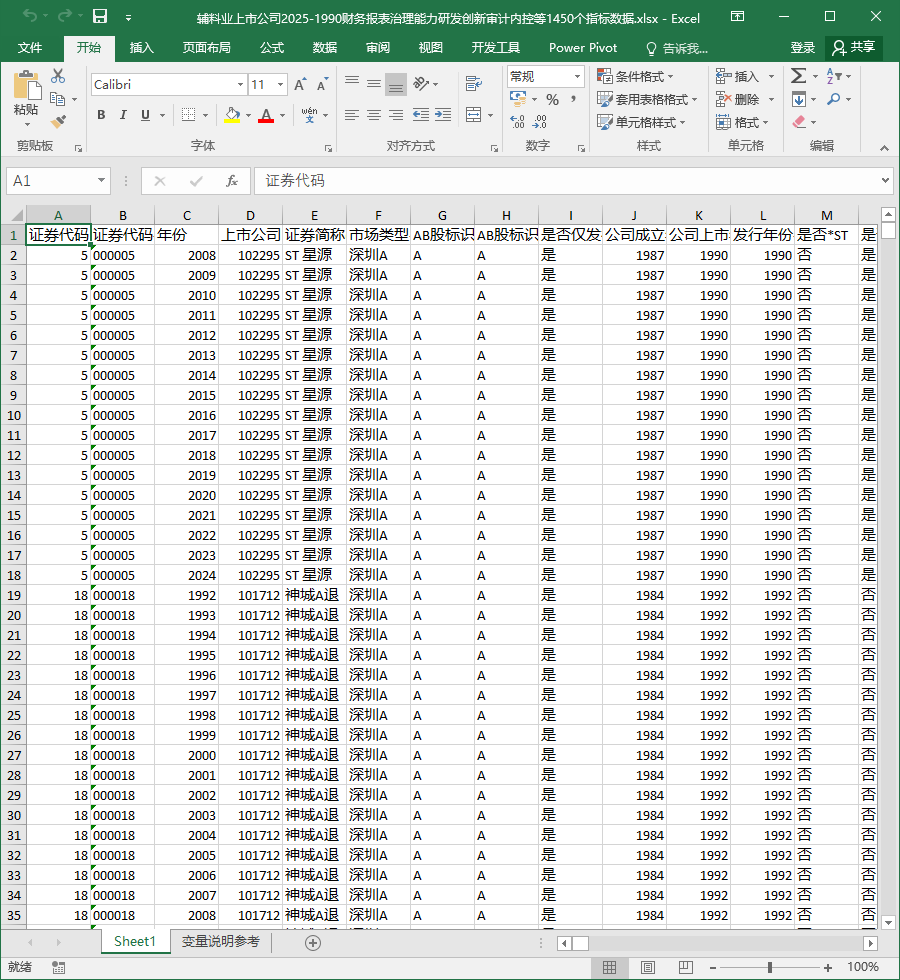
Task: Click the formula bar showing 证券代码
Action: click(x=569, y=181)
